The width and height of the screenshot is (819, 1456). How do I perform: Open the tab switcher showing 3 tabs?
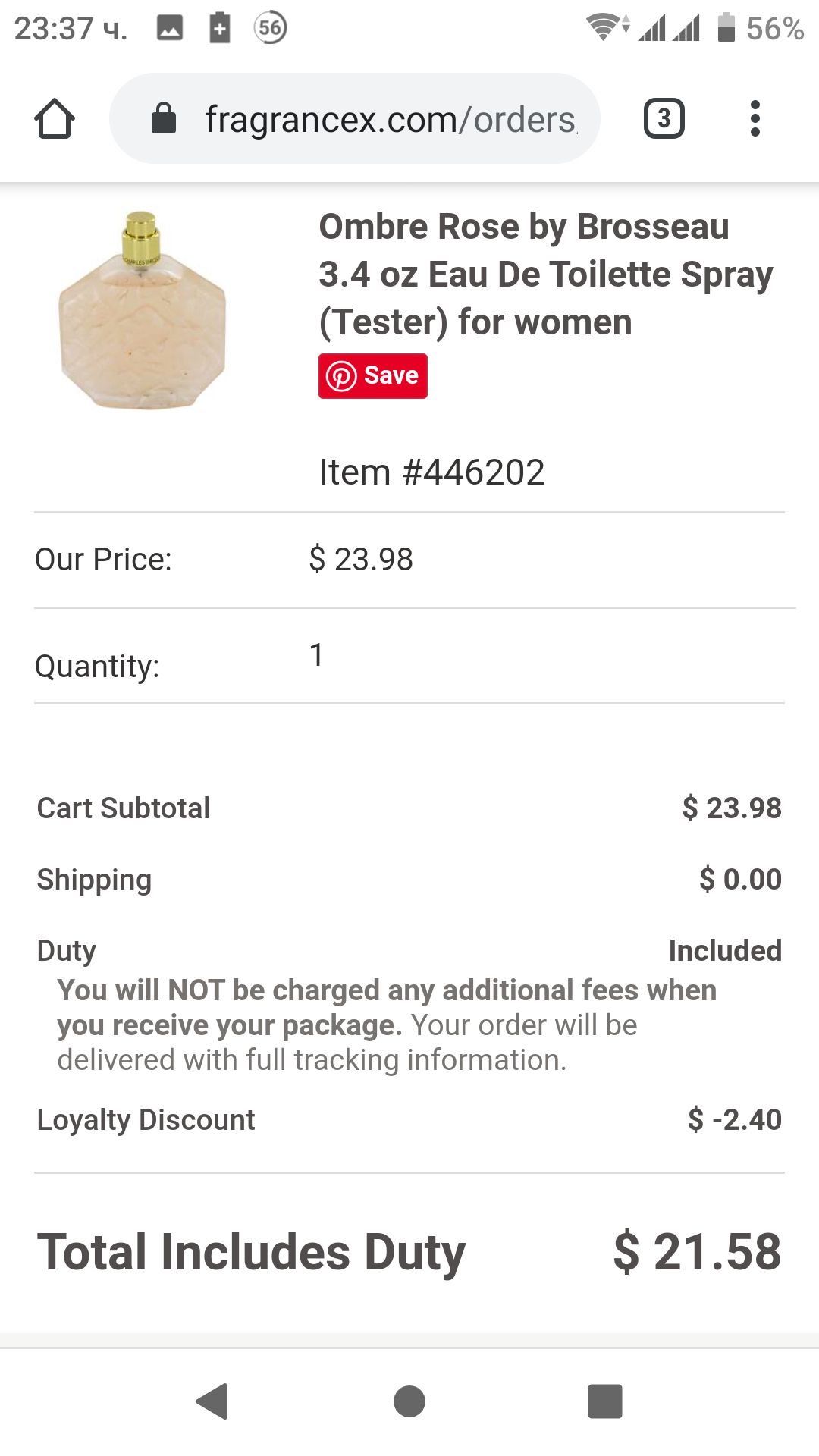[664, 119]
